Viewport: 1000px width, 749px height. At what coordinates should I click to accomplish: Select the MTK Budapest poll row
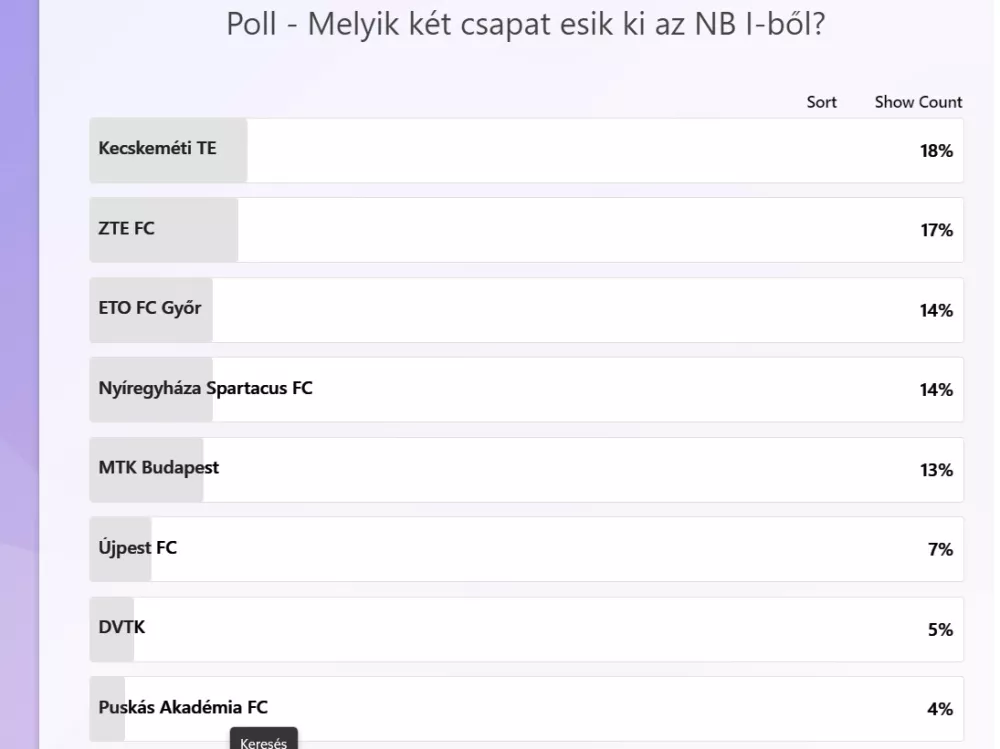pyautogui.click(x=526, y=470)
